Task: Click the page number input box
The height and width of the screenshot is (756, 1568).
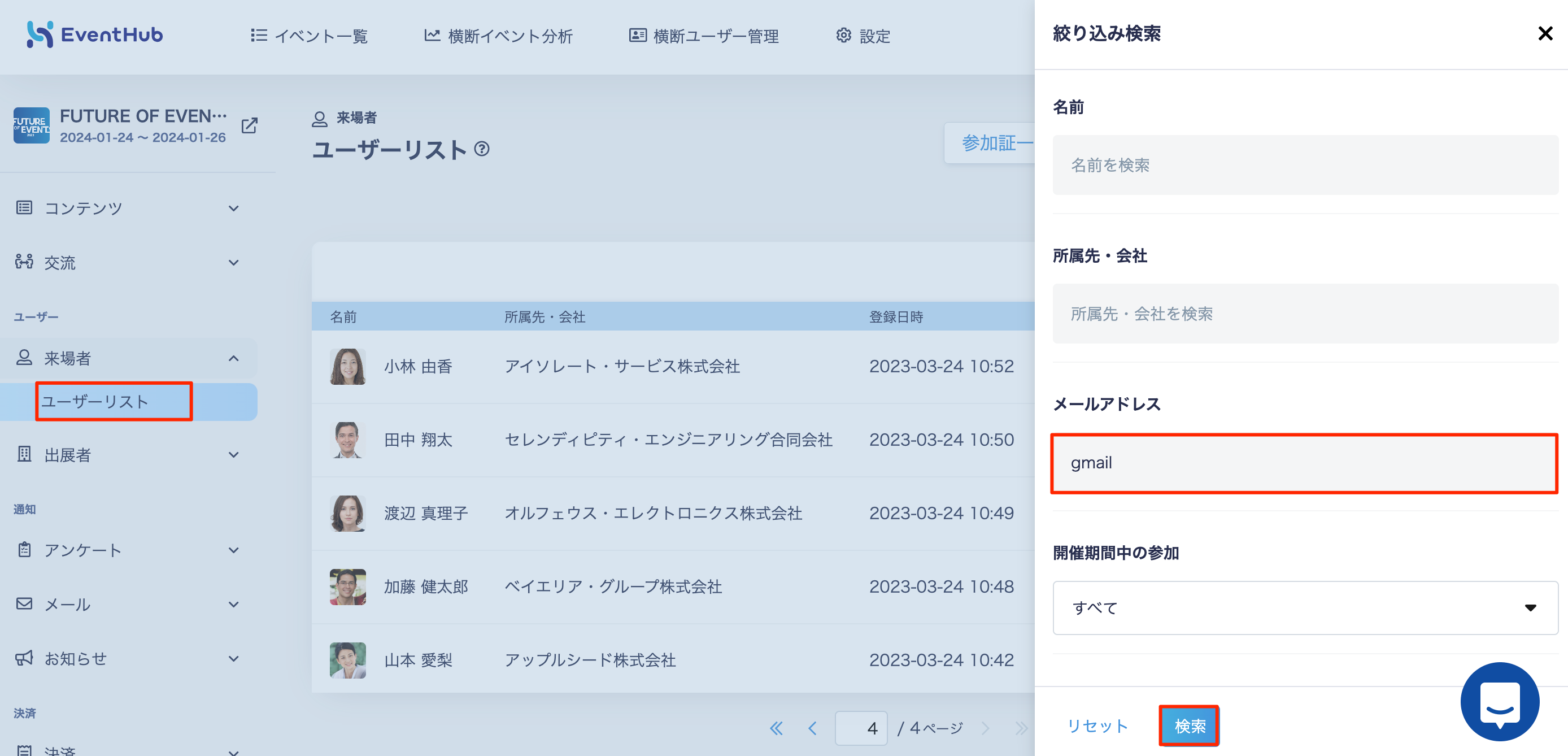Action: pos(861,728)
